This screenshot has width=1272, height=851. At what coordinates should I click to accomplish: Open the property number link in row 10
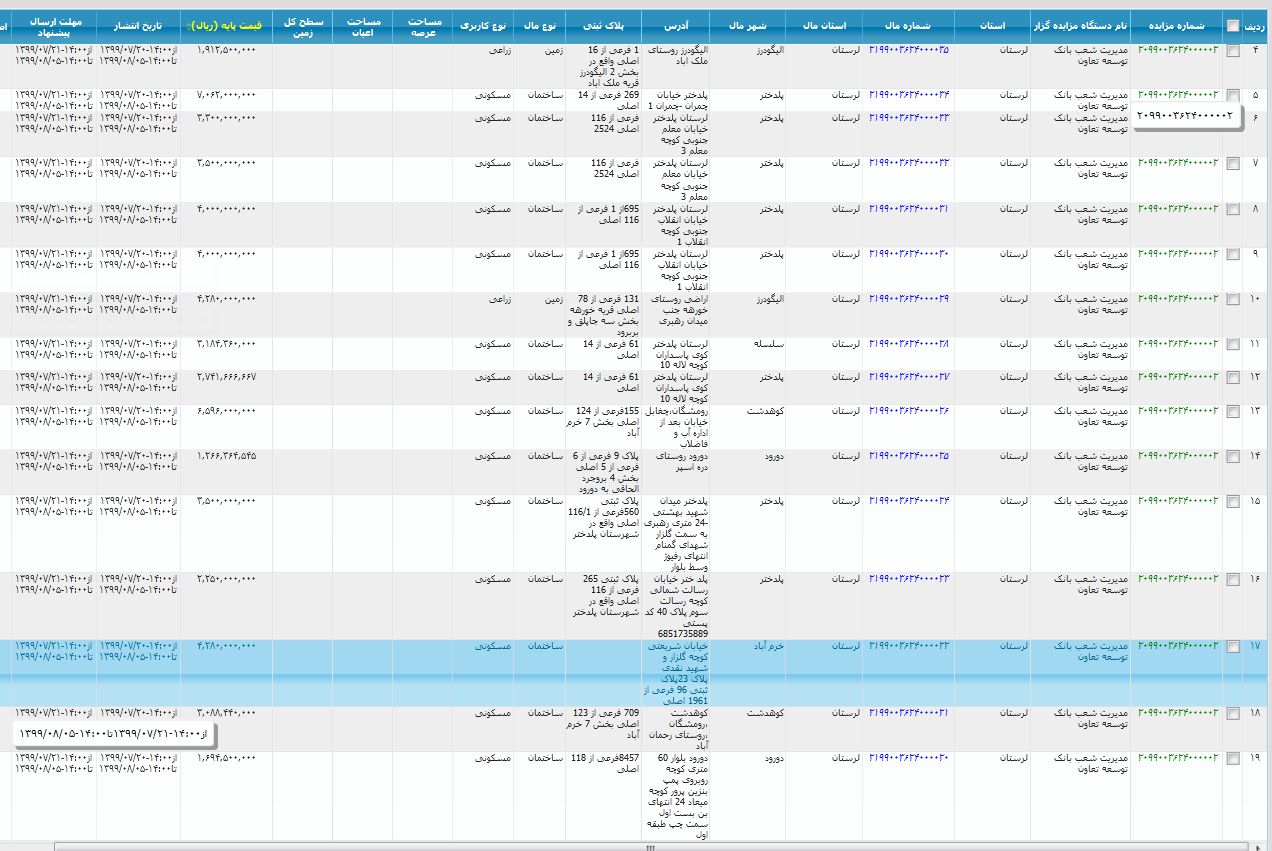pos(909,299)
